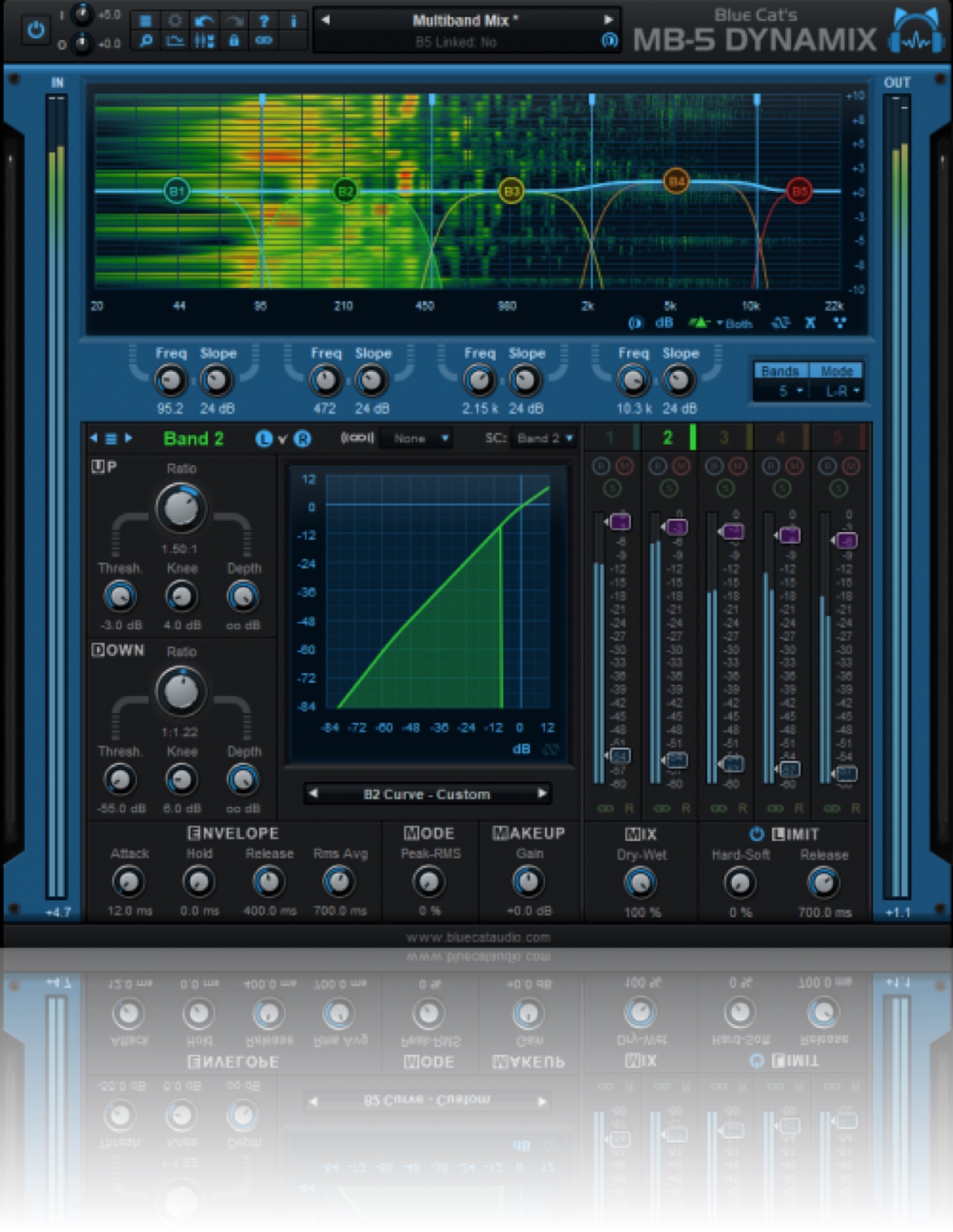Open the 'Both' spectrum display dropdown

[734, 323]
